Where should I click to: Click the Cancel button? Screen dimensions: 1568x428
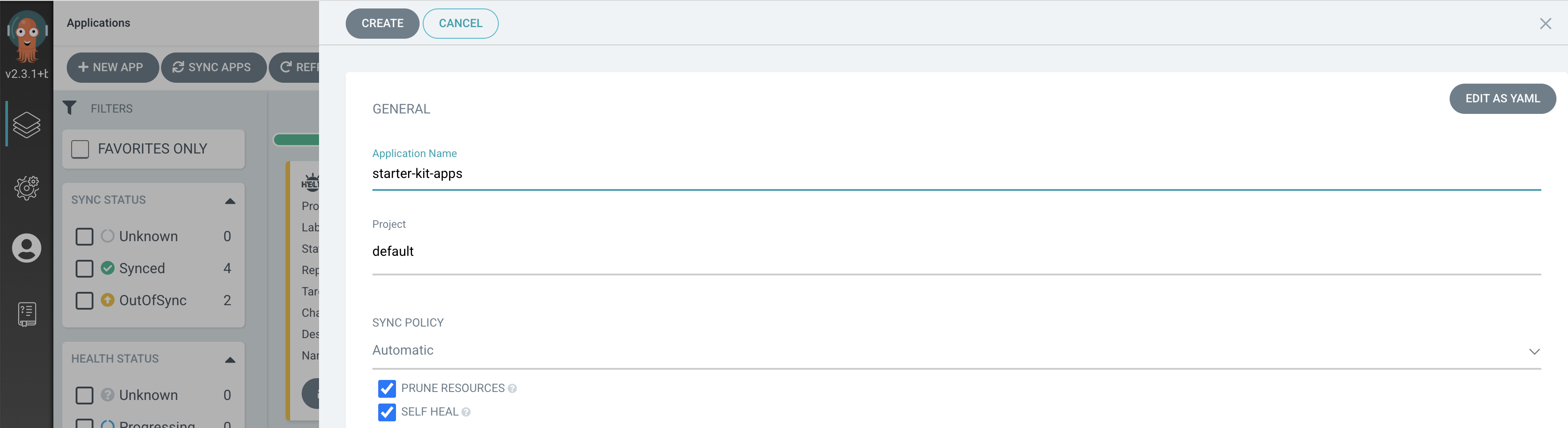click(460, 24)
